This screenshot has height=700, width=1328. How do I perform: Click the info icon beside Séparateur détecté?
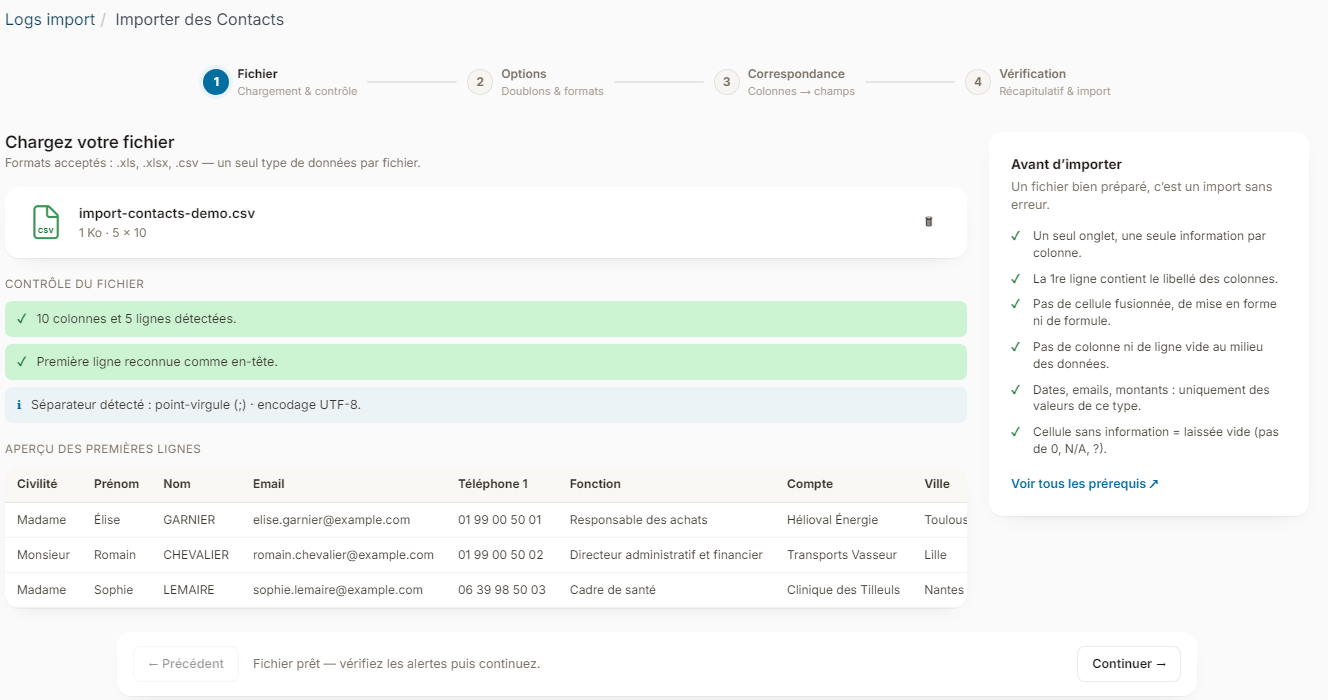coord(19,405)
